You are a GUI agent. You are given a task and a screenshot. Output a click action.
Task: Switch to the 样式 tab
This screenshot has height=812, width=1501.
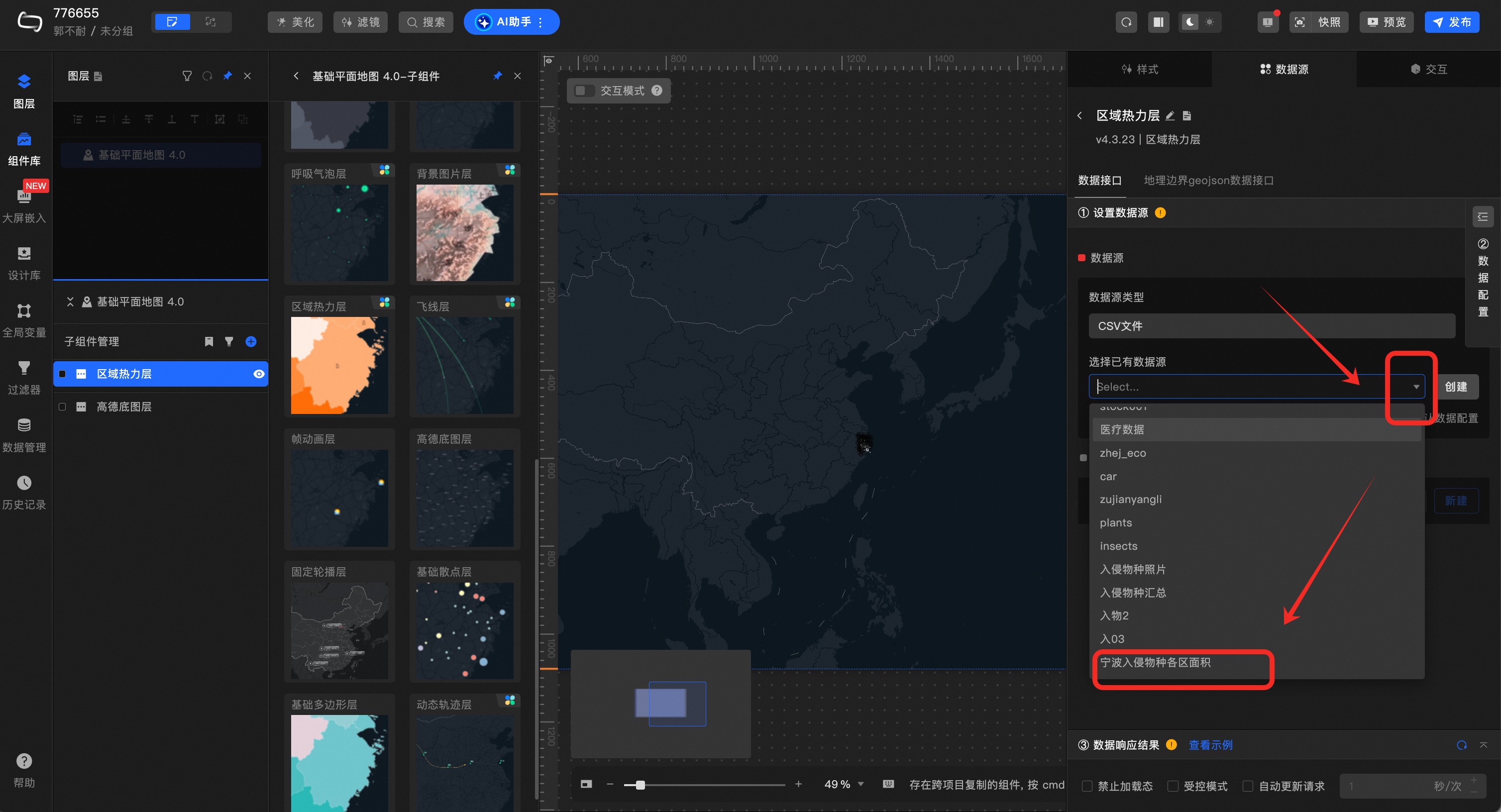click(x=1140, y=69)
